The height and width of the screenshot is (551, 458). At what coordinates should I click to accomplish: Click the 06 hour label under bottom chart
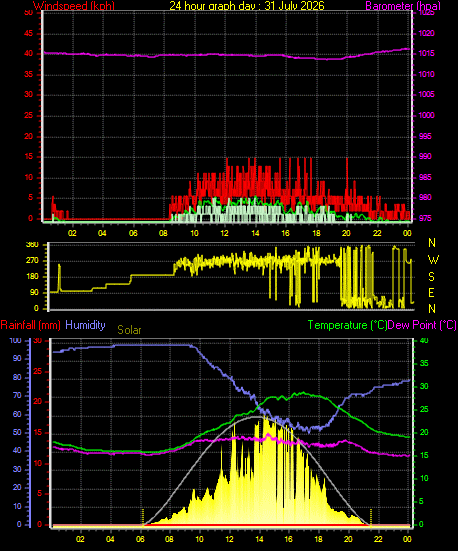point(140,539)
